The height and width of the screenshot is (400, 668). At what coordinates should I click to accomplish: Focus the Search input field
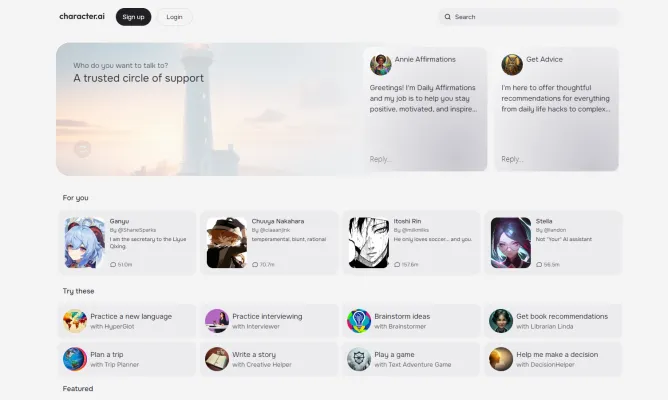530,17
